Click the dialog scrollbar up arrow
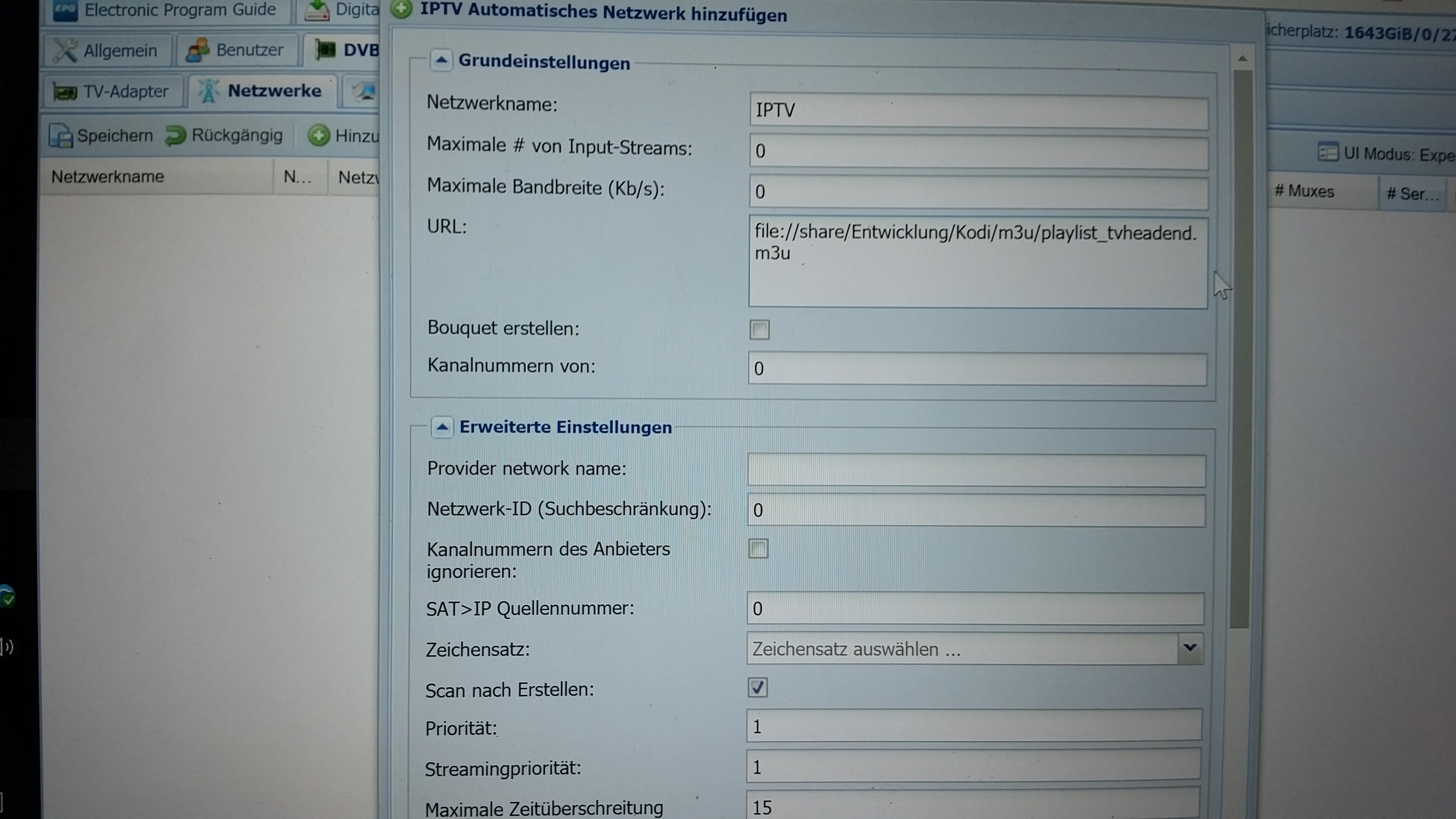Viewport: 1456px width, 819px height. point(1242,58)
